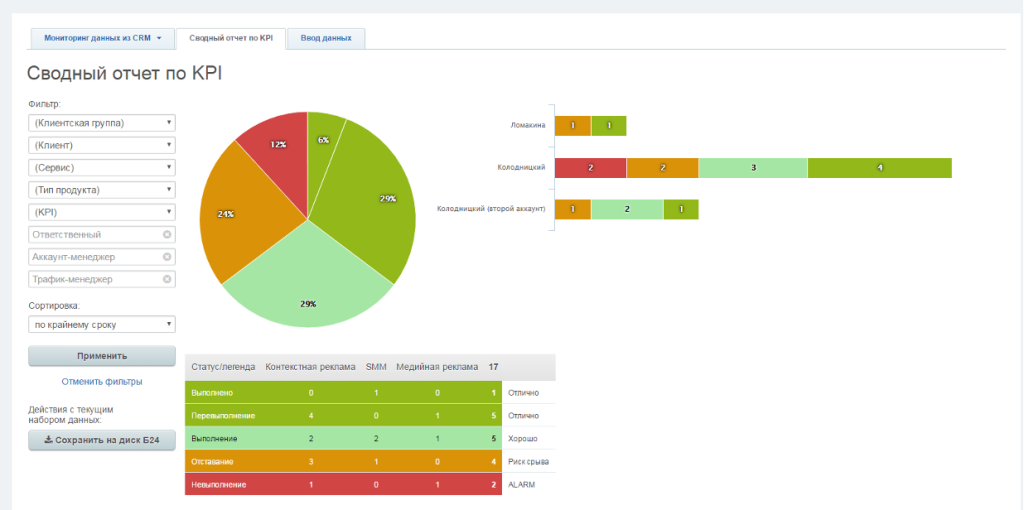
Task: Click the Отставание legend row
Action: [x=218, y=461]
